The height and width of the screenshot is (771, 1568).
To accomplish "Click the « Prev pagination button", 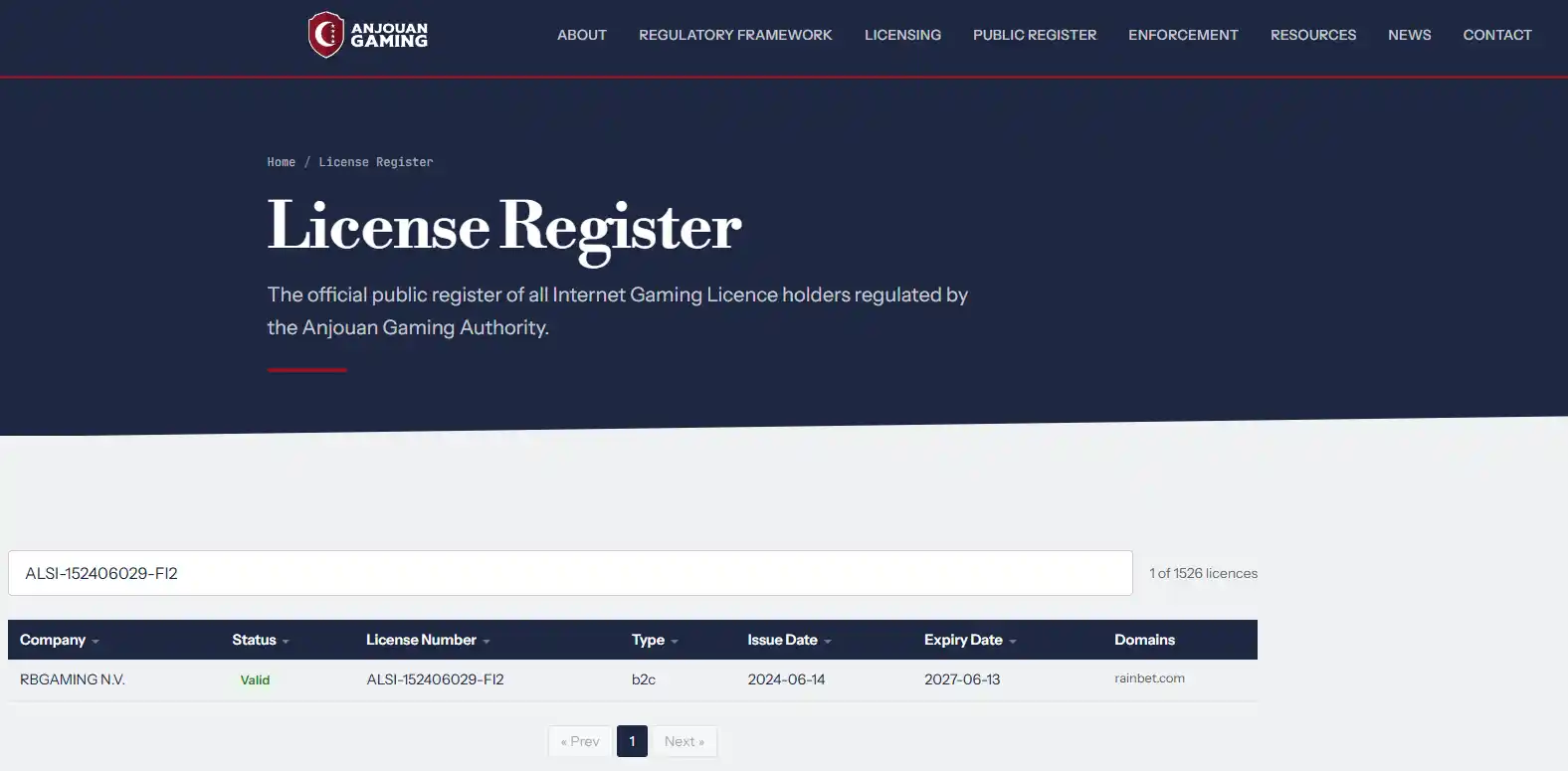I will [x=580, y=741].
